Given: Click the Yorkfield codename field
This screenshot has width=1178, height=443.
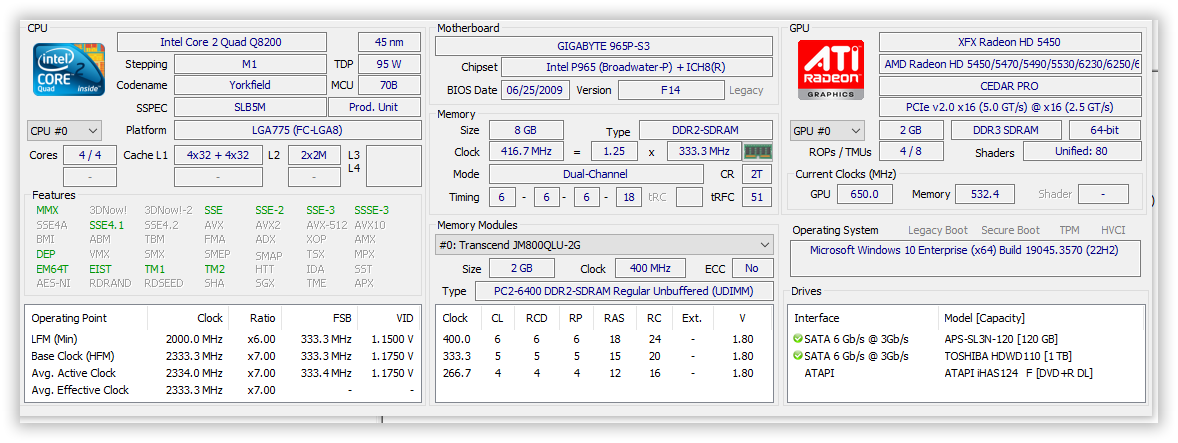Looking at the screenshot, I should 250,85.
